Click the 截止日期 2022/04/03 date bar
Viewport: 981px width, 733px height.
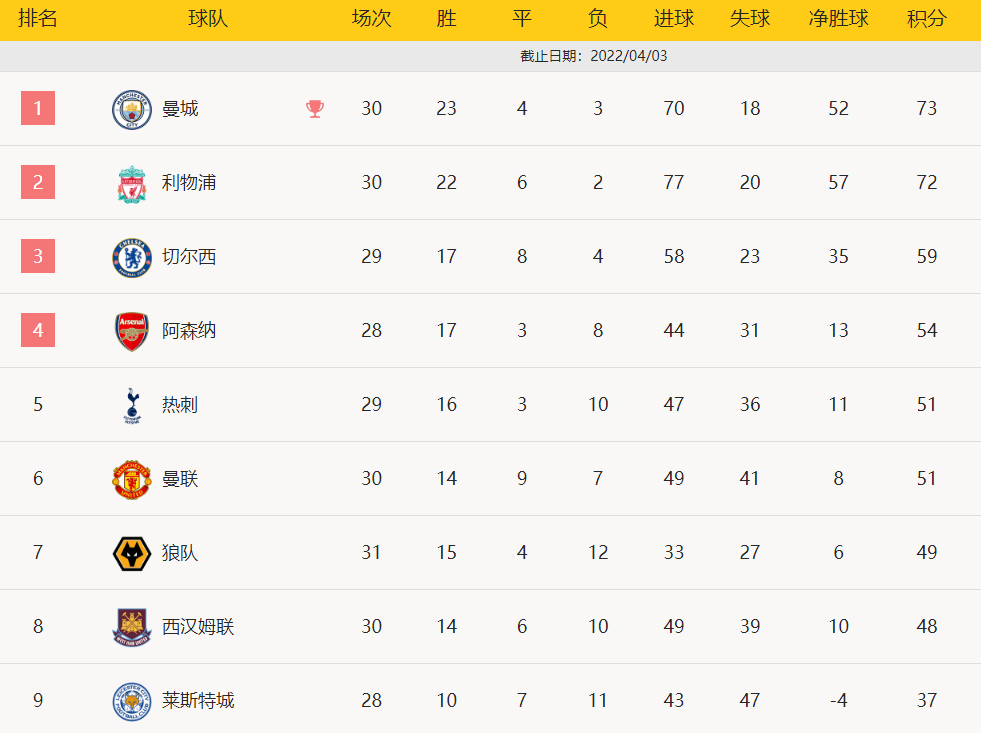tap(594, 56)
